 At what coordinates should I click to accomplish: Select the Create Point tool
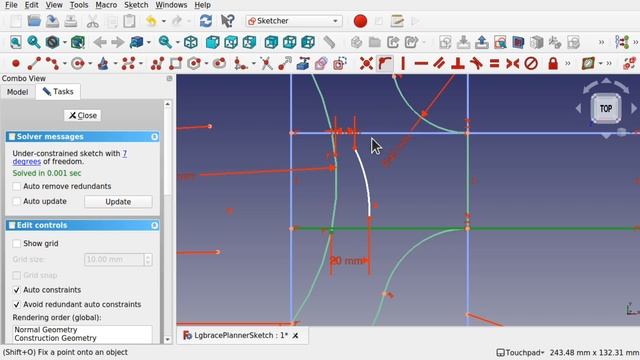16,63
